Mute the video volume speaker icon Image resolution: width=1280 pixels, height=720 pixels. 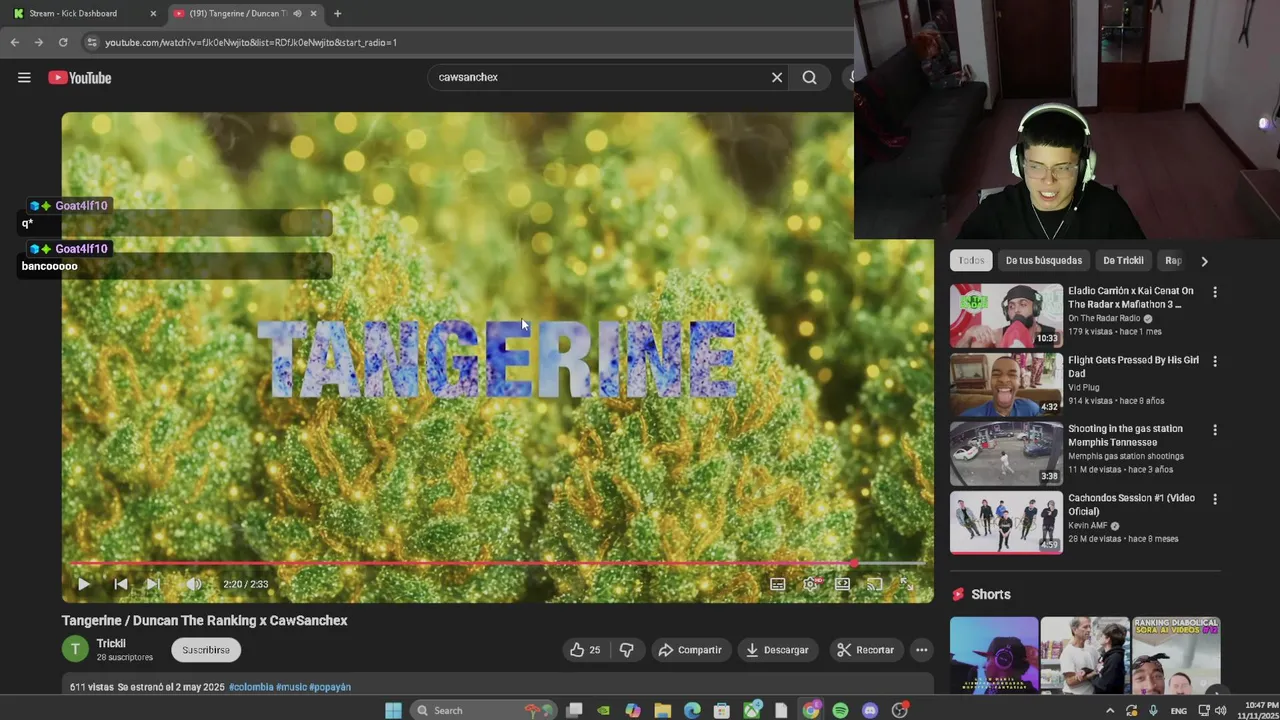[x=194, y=584]
